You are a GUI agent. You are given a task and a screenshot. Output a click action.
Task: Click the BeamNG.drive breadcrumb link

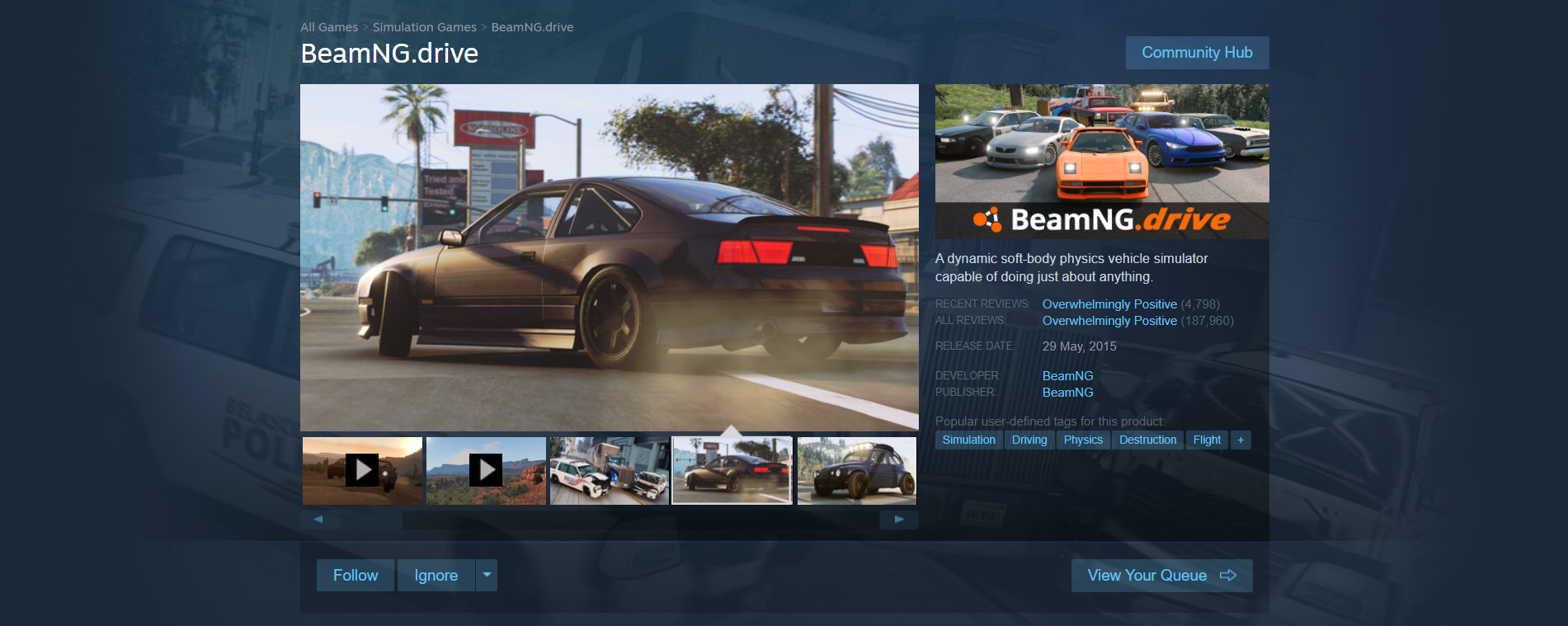coord(532,27)
